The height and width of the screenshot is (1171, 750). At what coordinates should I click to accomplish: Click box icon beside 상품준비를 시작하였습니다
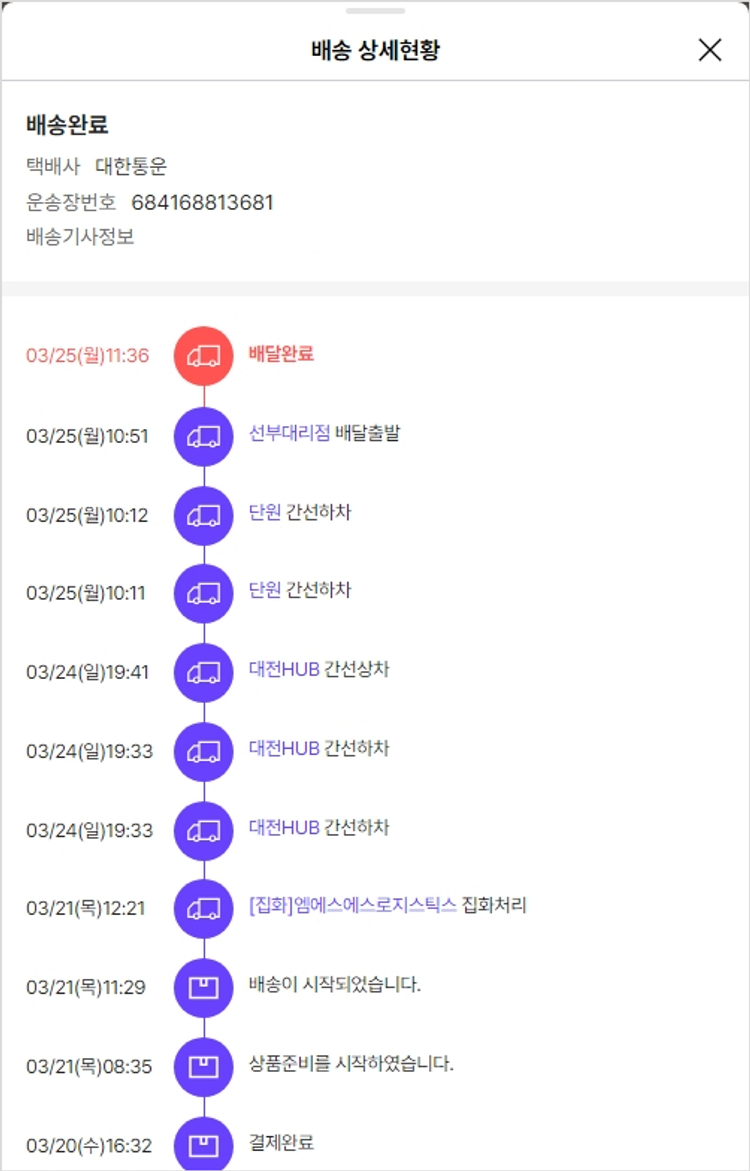click(x=204, y=1066)
